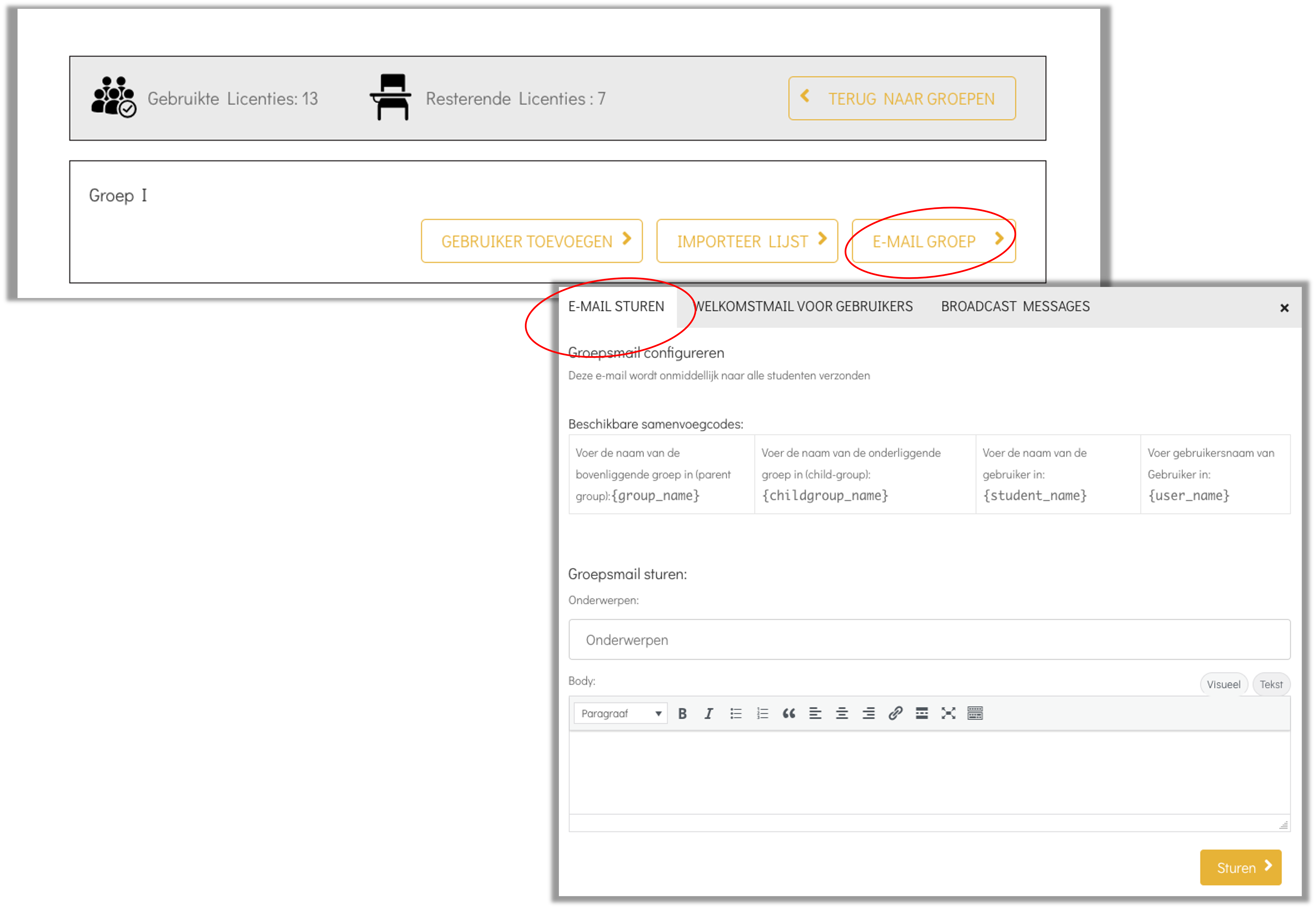This screenshot has height=908, width=1316.
Task: Insert Read More tag icon
Action: click(x=922, y=713)
